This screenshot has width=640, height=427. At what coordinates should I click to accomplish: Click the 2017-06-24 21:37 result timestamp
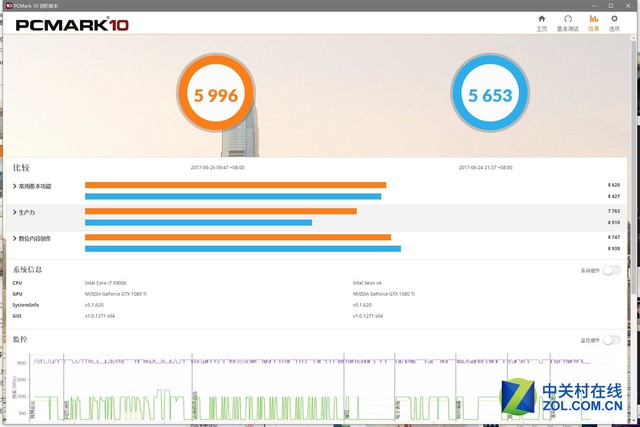485,168
